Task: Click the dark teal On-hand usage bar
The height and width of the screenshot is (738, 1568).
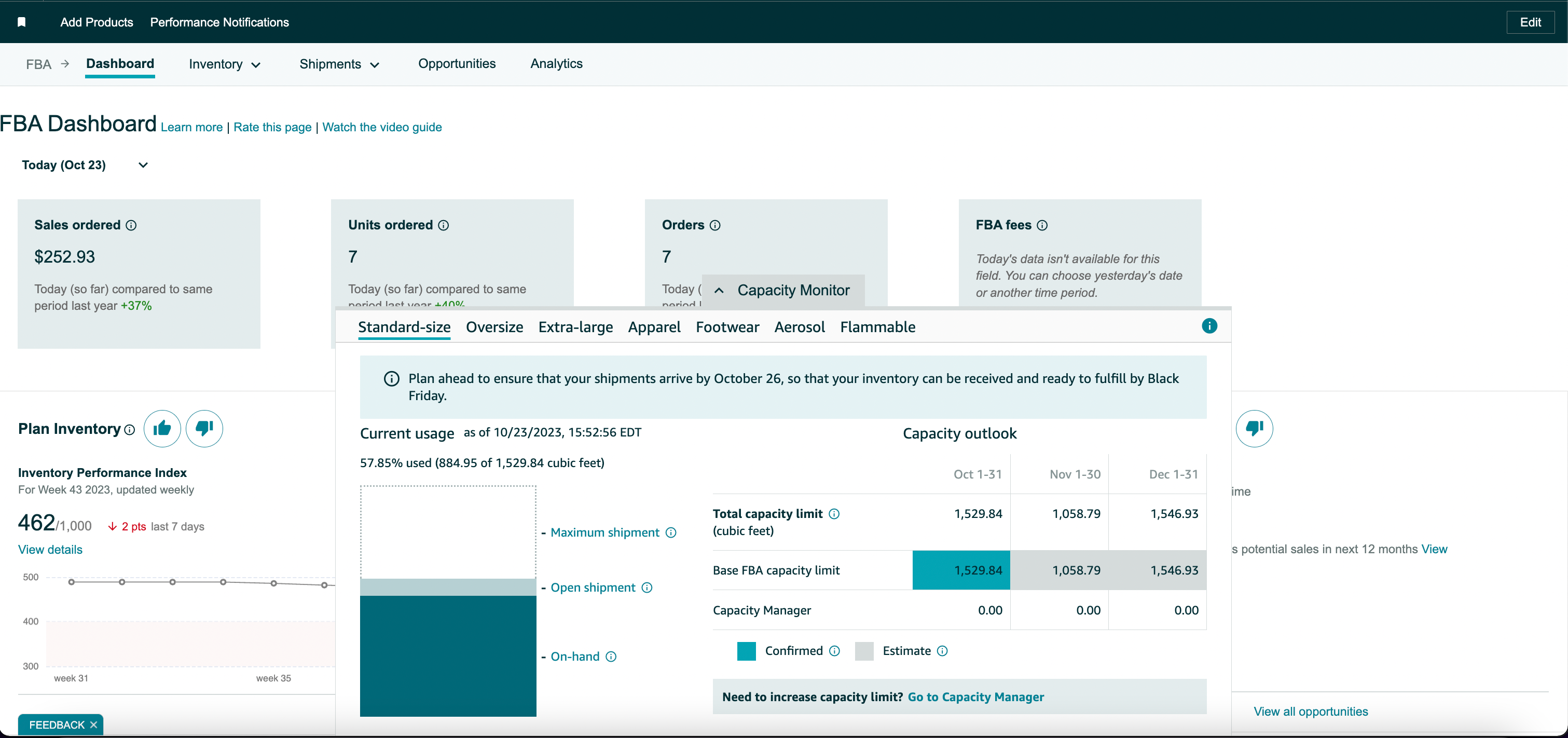Action: (448, 656)
